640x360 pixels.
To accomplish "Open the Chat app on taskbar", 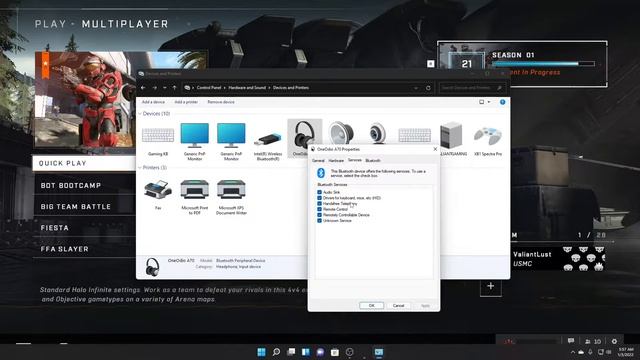I will pyautogui.click(x=320, y=352).
